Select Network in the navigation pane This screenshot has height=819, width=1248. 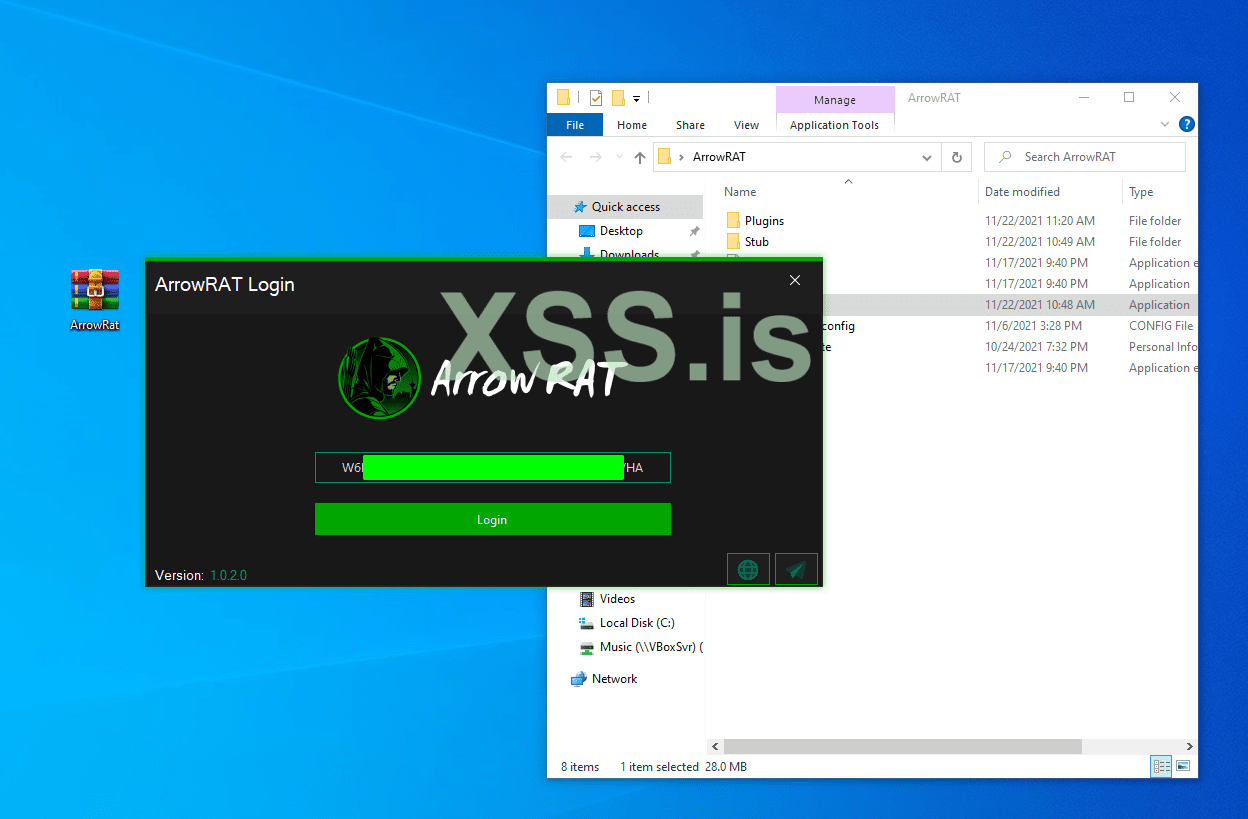(614, 679)
